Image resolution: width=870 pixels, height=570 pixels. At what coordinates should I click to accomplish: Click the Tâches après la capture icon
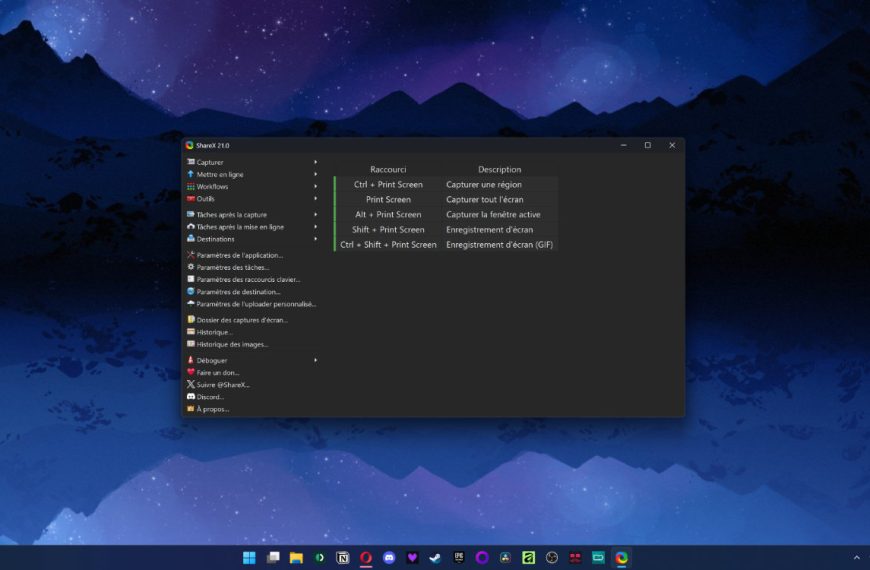point(191,214)
